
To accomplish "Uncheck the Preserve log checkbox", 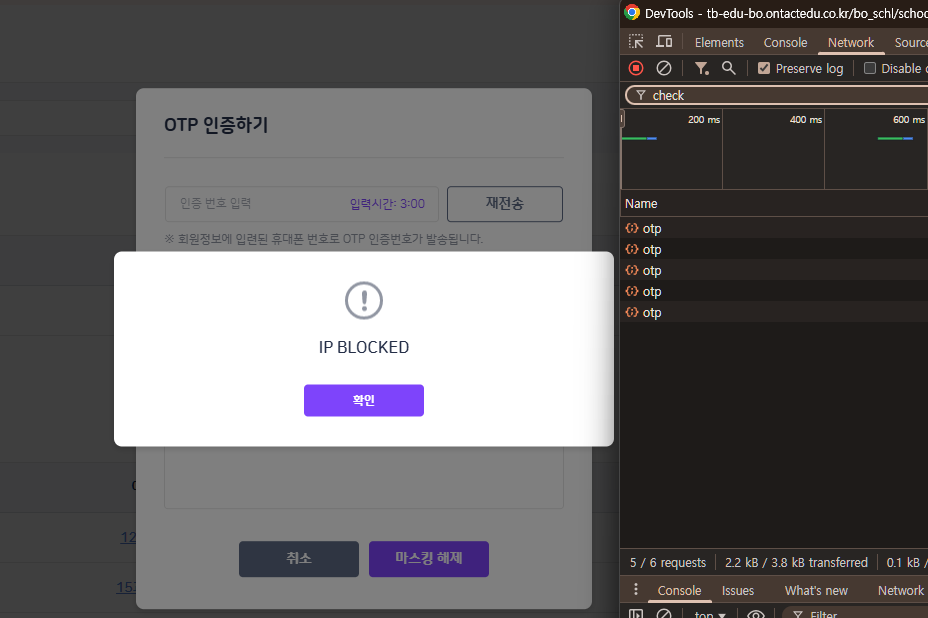I will 764,68.
